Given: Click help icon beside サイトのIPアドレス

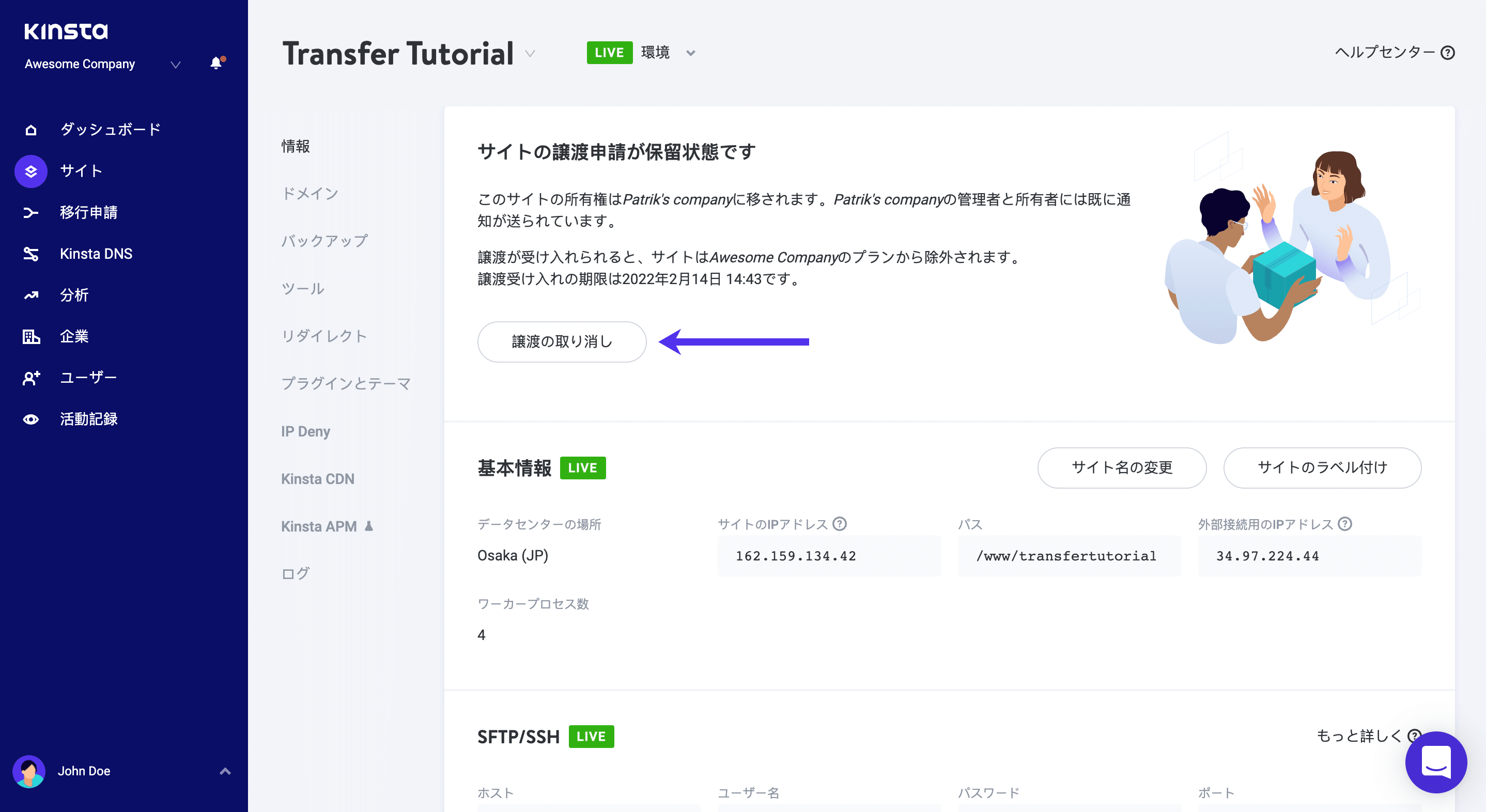Looking at the screenshot, I should (x=840, y=524).
